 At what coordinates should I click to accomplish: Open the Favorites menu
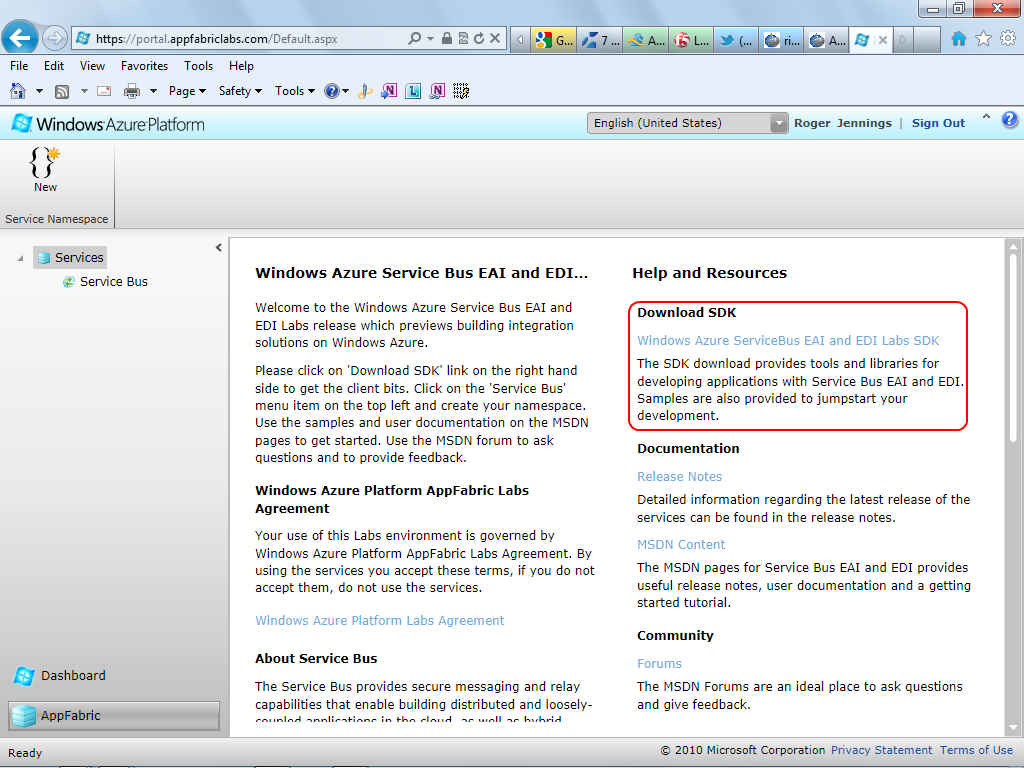tap(144, 66)
